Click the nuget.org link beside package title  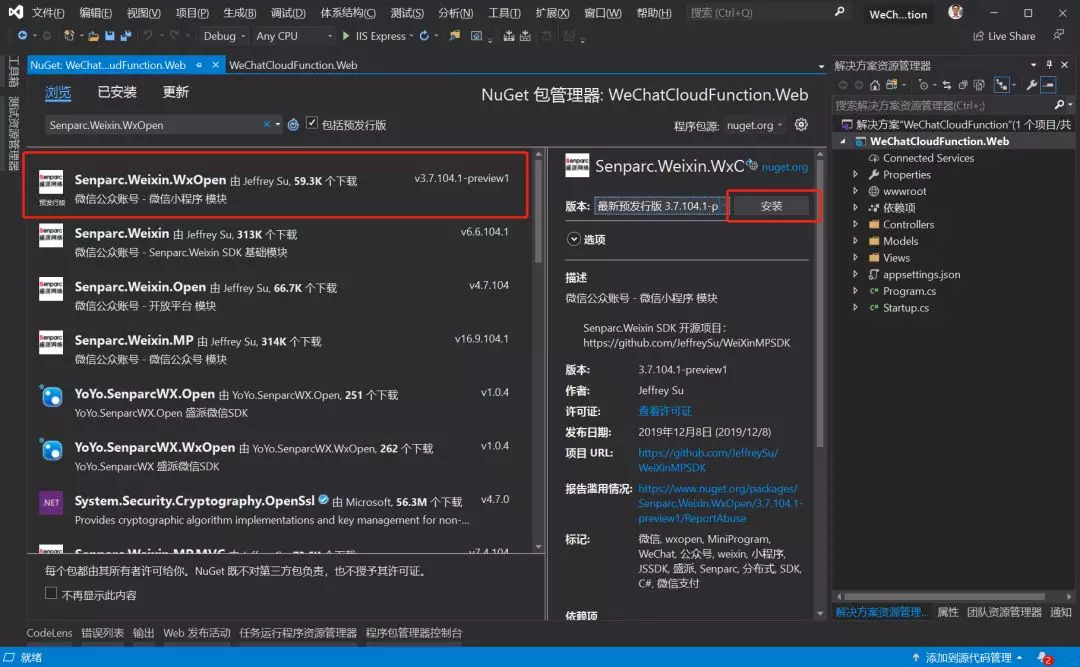click(785, 167)
